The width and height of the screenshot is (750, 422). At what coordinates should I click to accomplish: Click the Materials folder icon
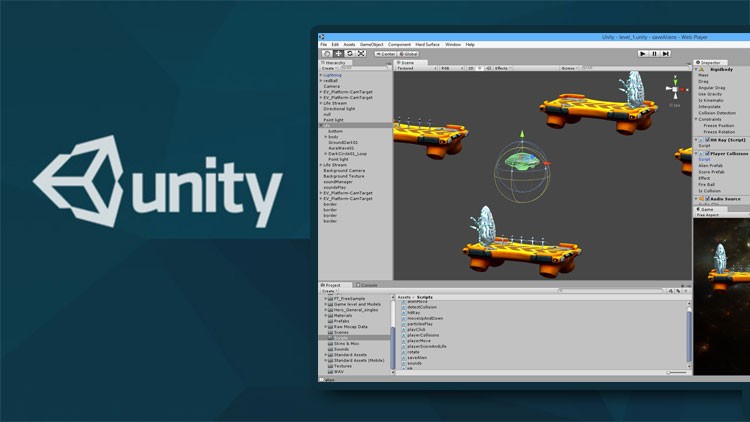pyautogui.click(x=331, y=316)
